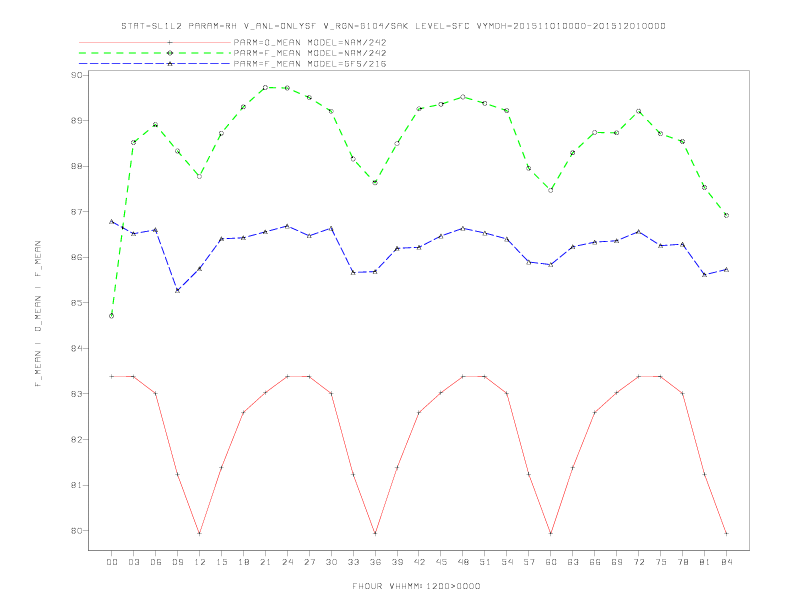Click x-axis tick label 57

(x=529, y=562)
